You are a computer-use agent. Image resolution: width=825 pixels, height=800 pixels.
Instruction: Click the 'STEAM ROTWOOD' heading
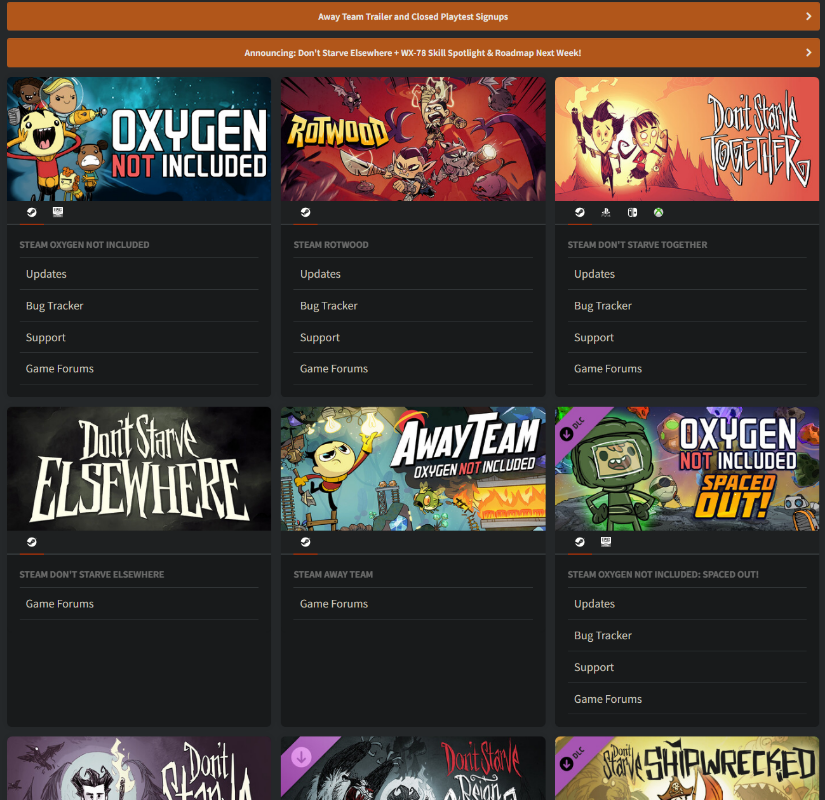coord(331,245)
